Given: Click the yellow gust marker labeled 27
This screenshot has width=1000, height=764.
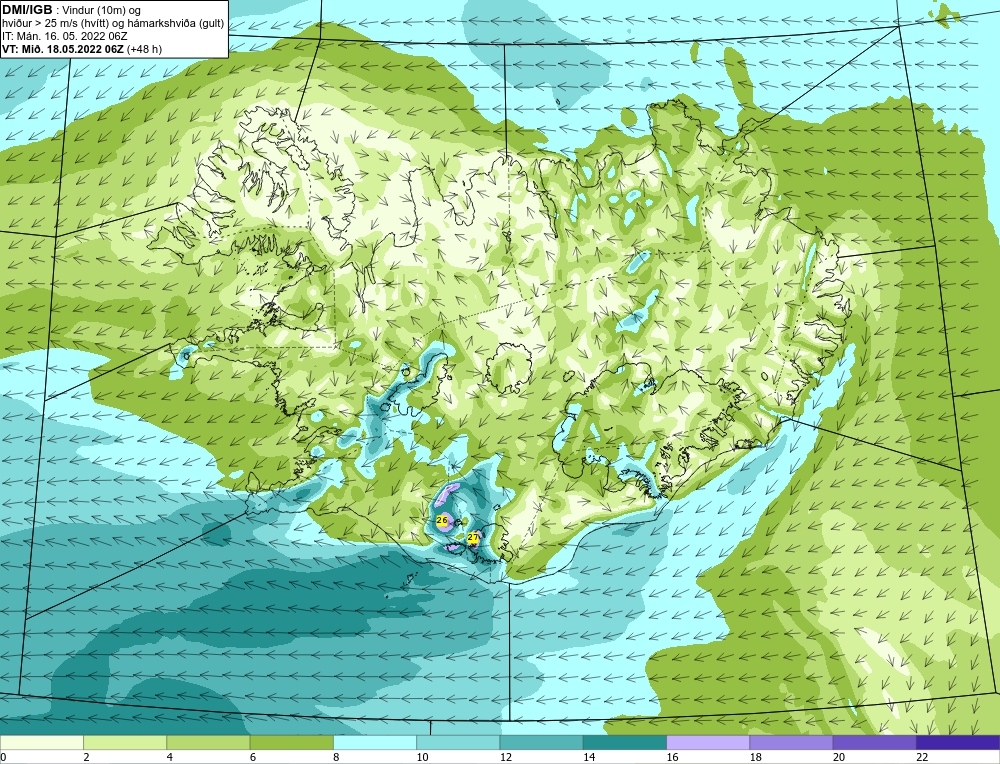Looking at the screenshot, I should [473, 538].
